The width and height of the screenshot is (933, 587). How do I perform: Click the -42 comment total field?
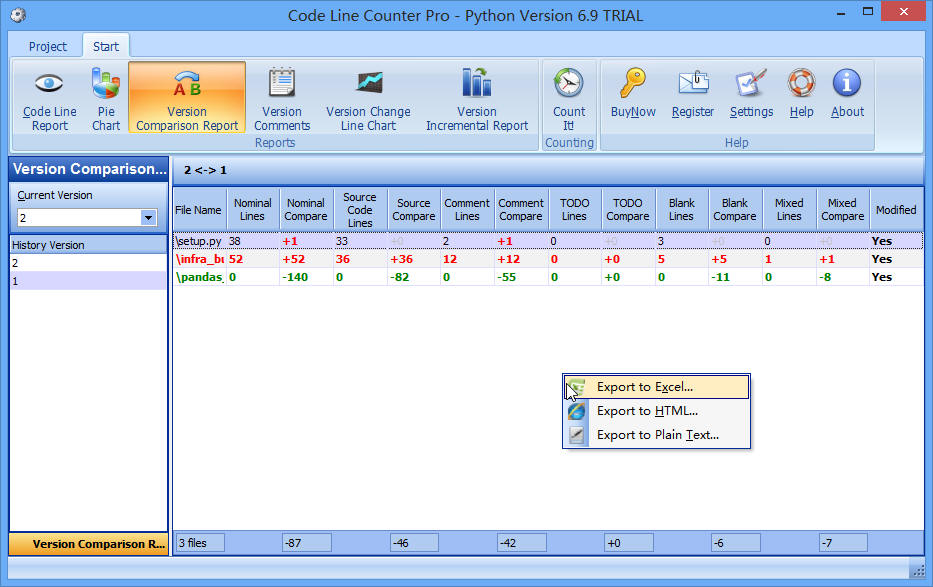pyautogui.click(x=521, y=543)
